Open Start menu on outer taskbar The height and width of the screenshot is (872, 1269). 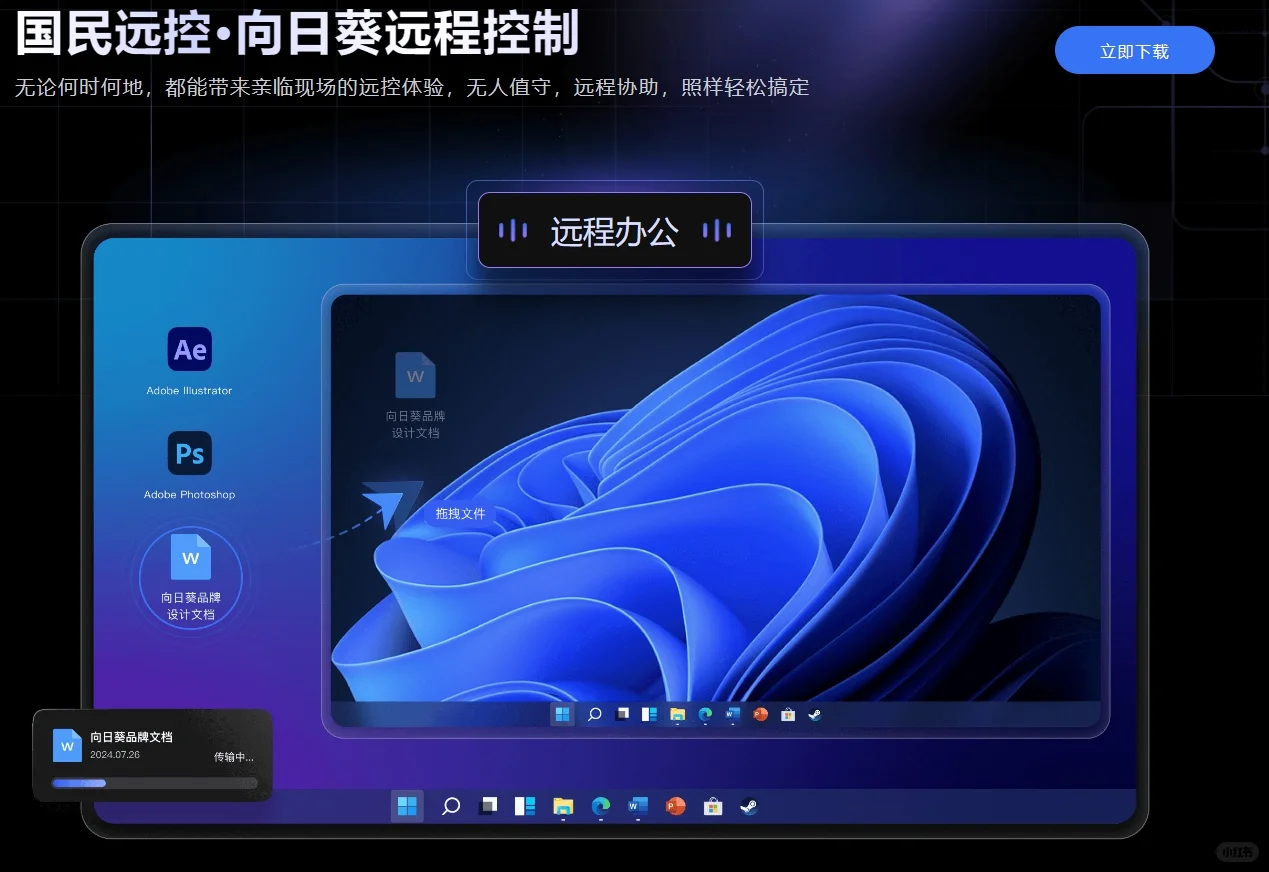407,806
